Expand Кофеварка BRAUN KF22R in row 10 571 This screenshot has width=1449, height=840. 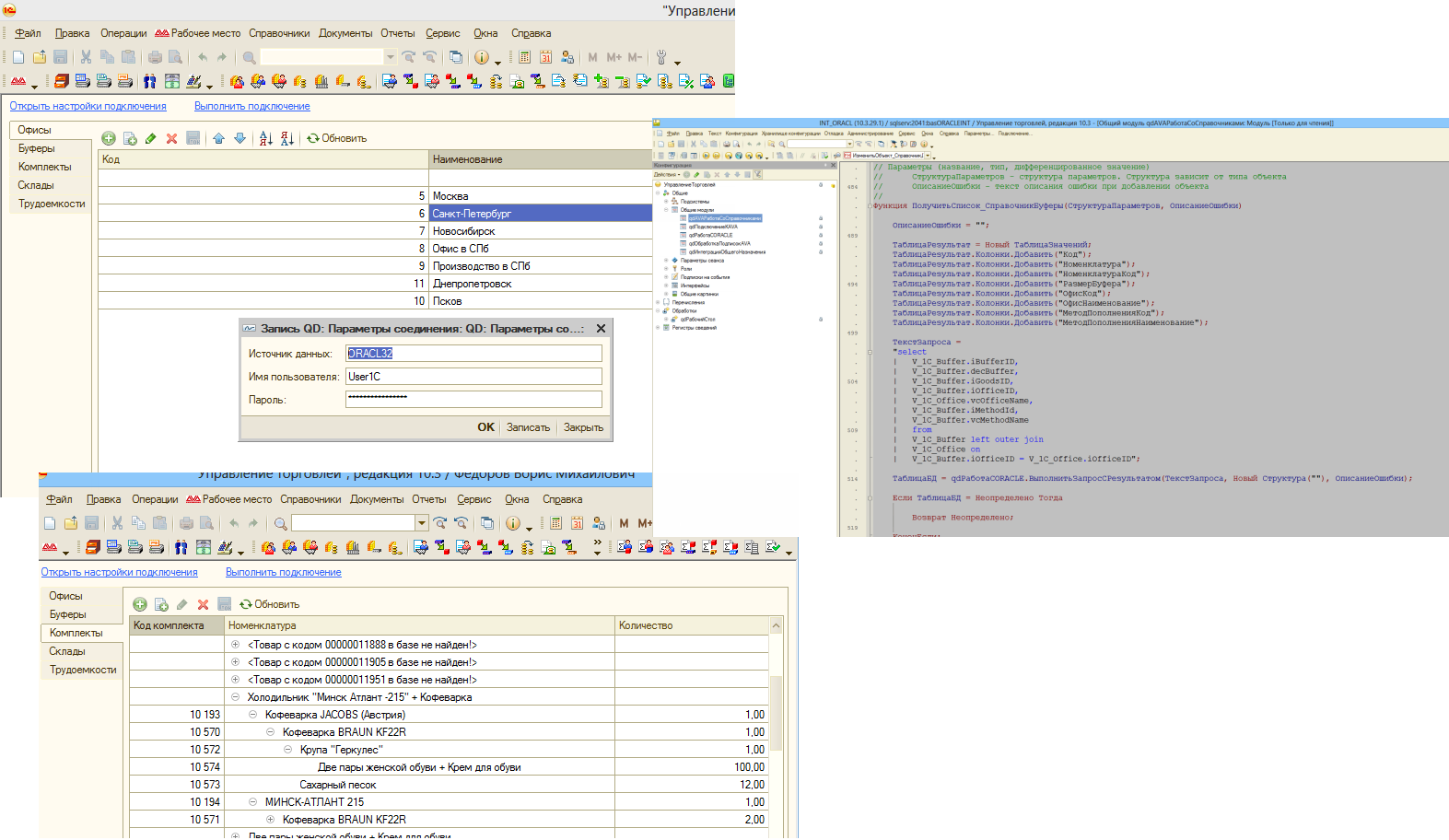click(x=270, y=820)
